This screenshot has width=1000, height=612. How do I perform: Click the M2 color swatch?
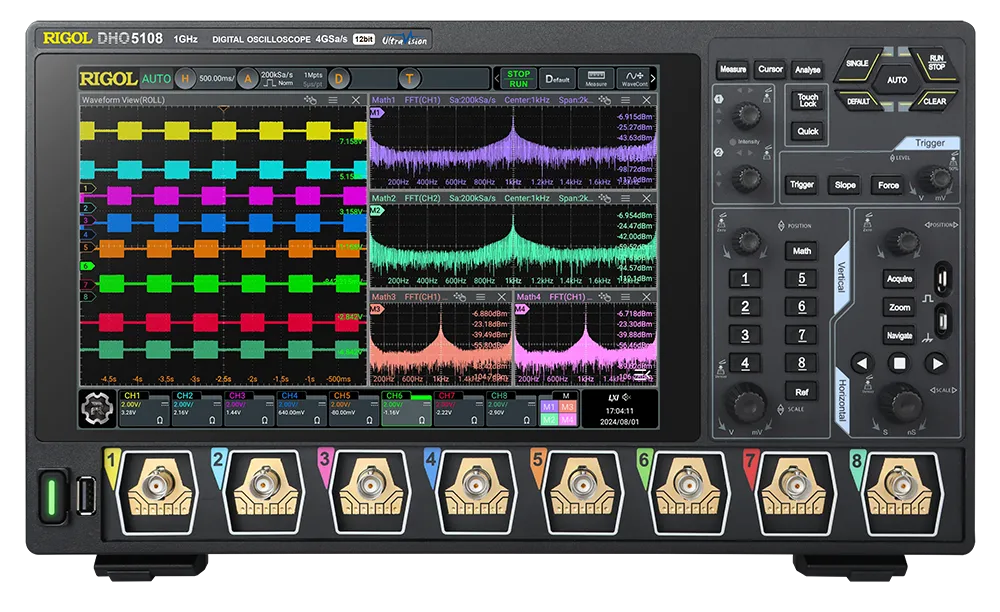tap(549, 419)
